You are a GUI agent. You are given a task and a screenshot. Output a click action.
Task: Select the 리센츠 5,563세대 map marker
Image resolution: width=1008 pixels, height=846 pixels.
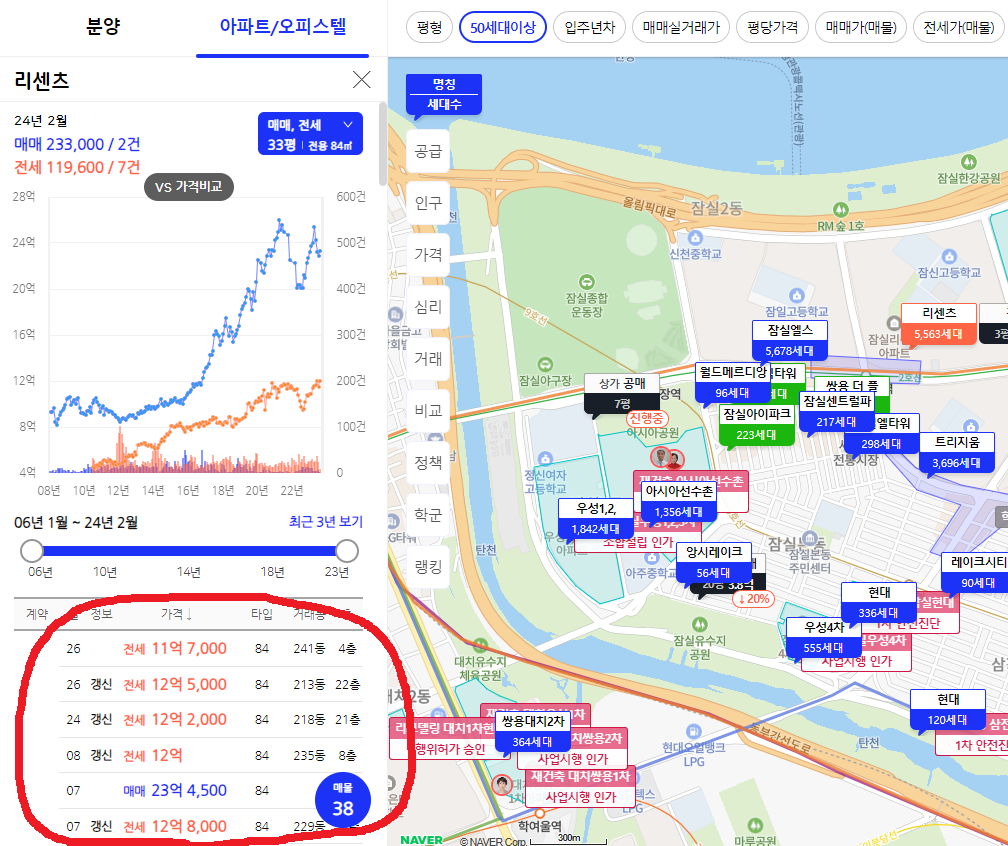(x=939, y=323)
